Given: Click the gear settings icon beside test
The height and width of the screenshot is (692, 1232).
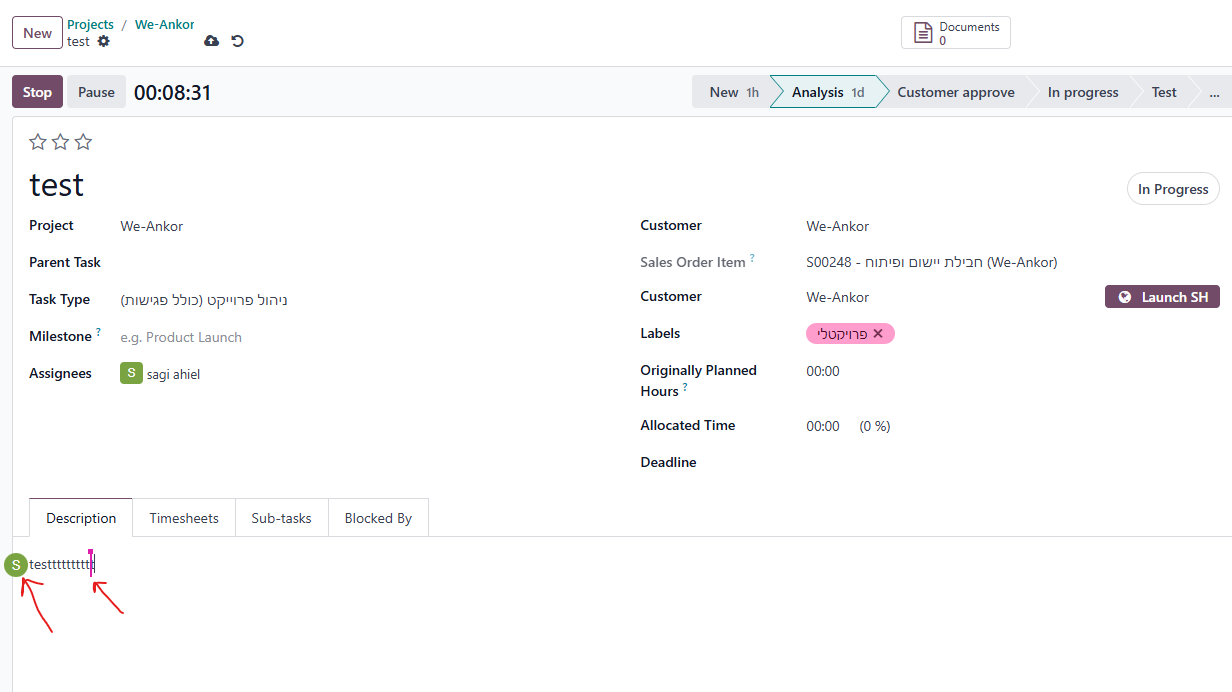Looking at the screenshot, I should pyautogui.click(x=103, y=41).
